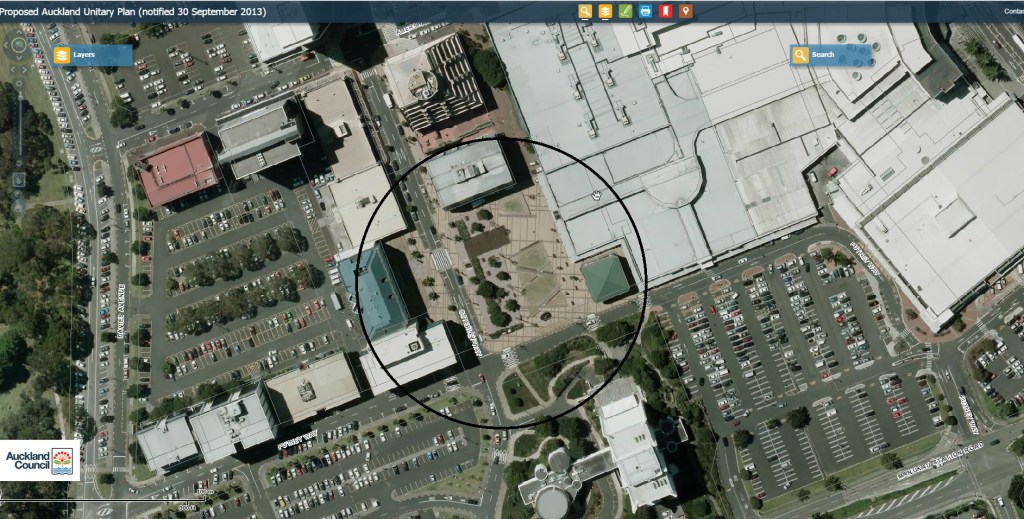This screenshot has width=1024, height=519.
Task: Select the green Draw pencil tool
Action: [x=626, y=11]
